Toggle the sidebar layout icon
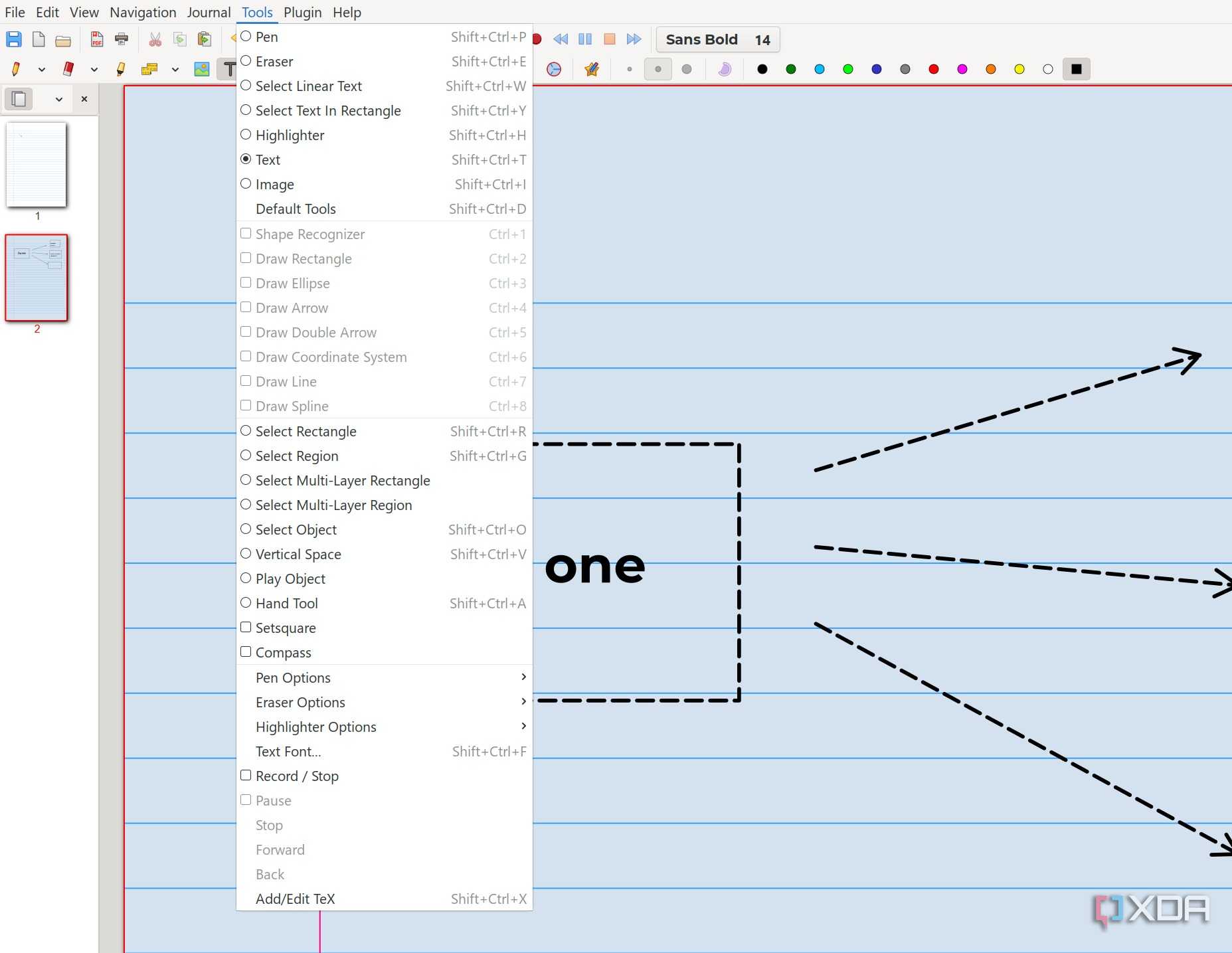 19,99
